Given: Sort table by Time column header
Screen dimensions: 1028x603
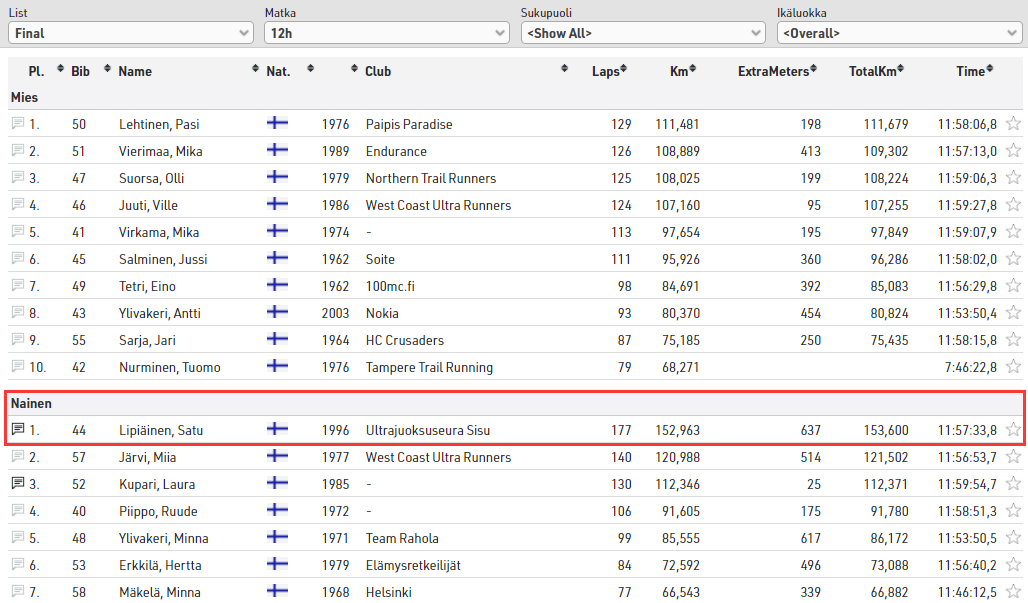Looking at the screenshot, I should click(x=969, y=71).
